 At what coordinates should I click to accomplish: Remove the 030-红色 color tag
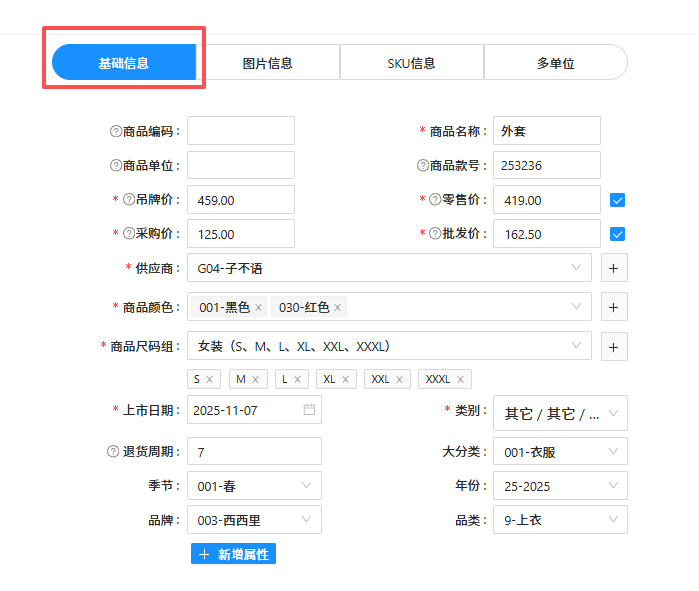click(x=337, y=308)
